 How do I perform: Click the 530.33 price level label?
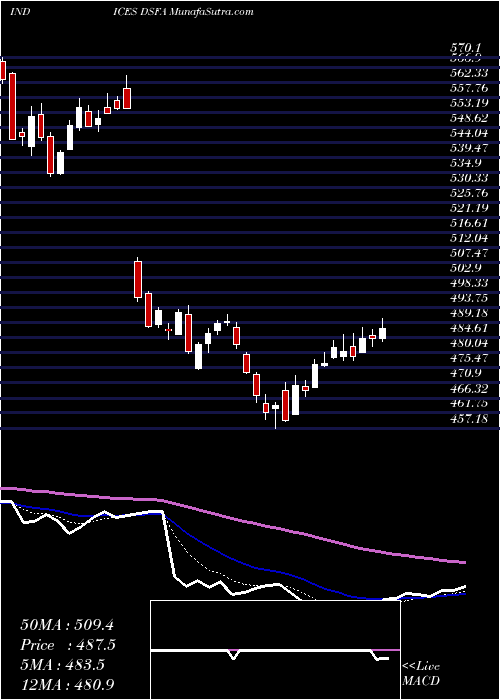pos(469,179)
